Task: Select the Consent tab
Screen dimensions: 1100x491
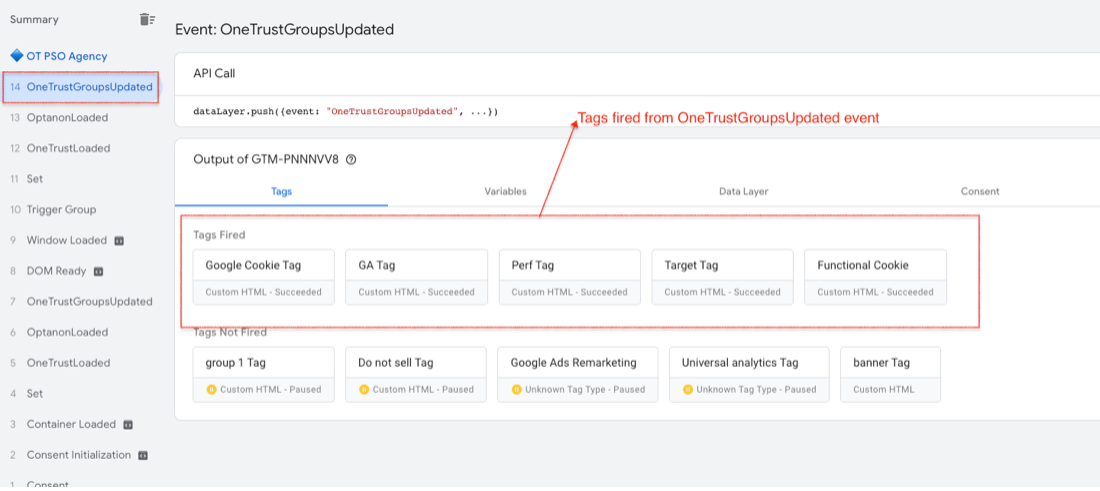Action: point(979,191)
